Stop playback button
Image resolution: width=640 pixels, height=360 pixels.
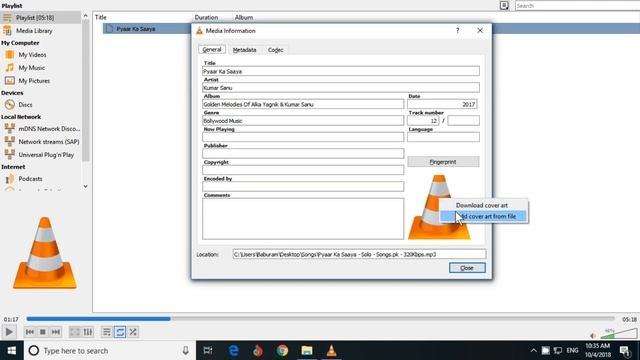tap(42, 332)
